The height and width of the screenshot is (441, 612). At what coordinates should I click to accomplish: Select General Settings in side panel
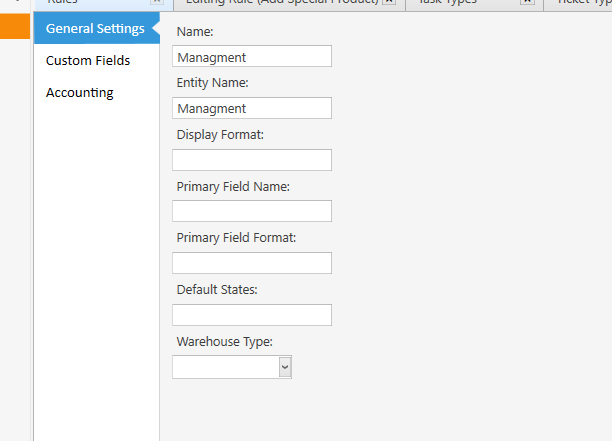point(95,28)
